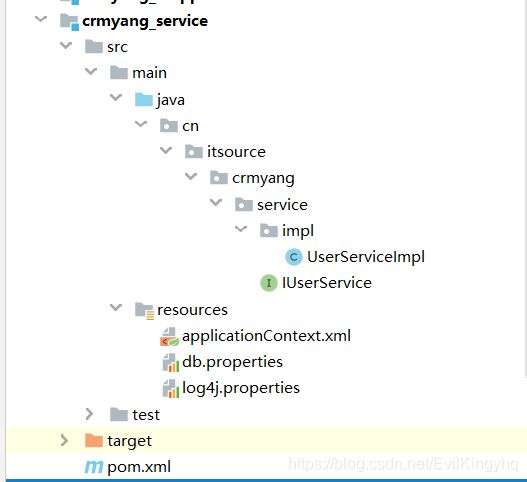527x482 pixels.
Task: Collapse the cn package chevron
Action: (141, 123)
